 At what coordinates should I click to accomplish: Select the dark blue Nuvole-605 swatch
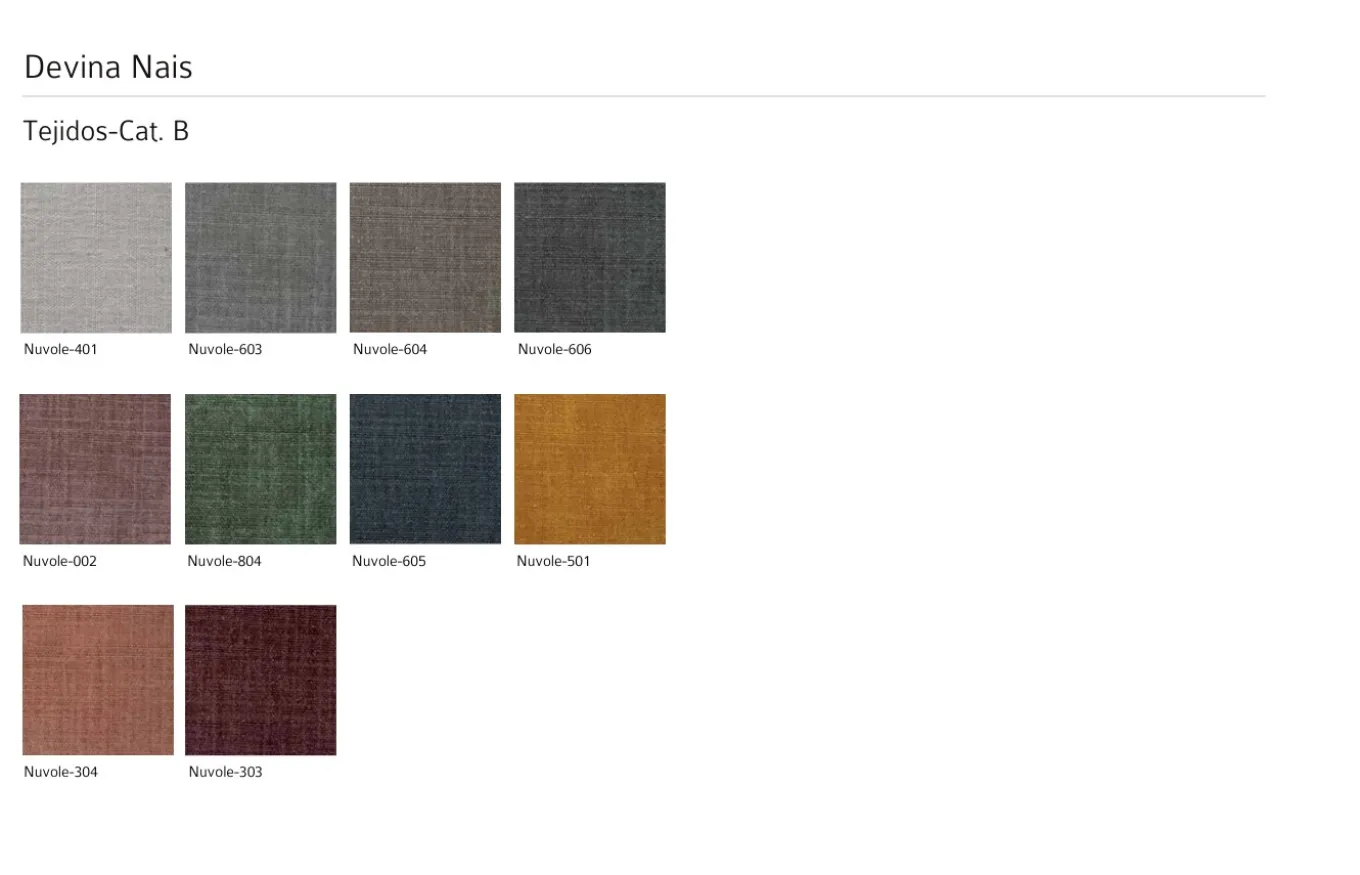(x=425, y=469)
